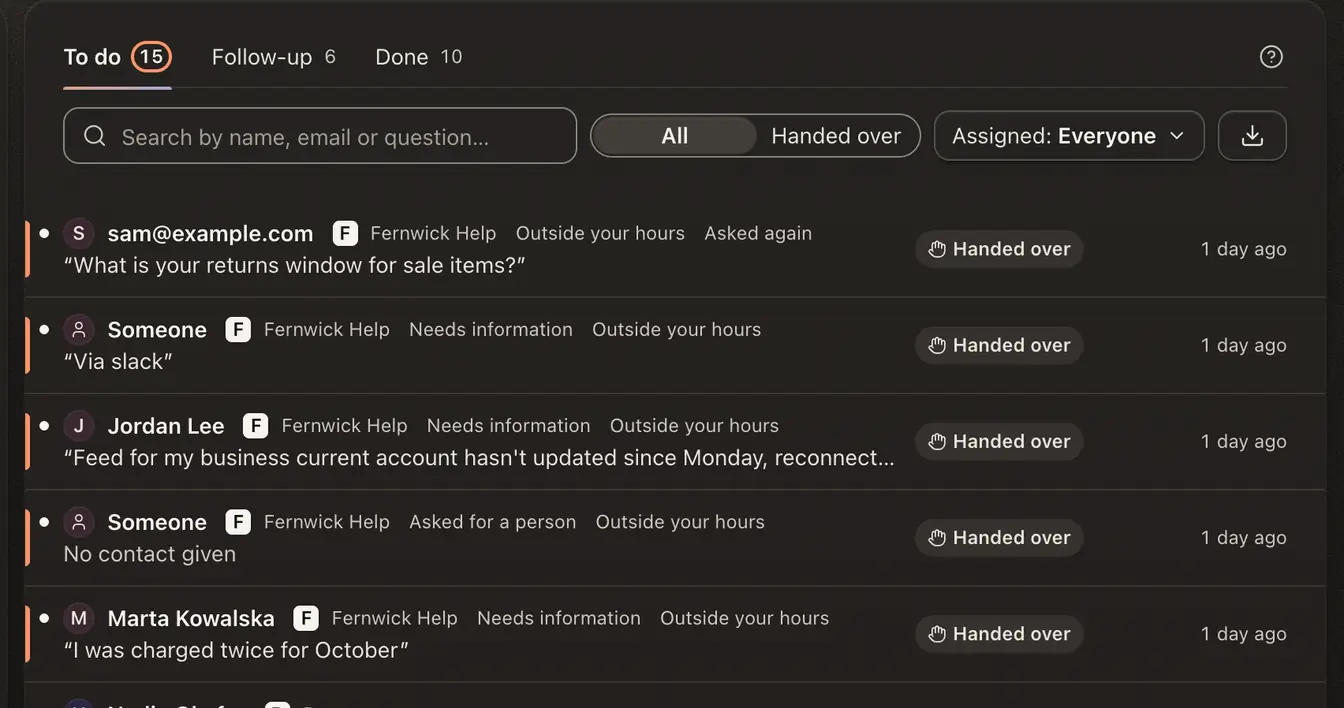Click the download export icon button
The width and height of the screenshot is (1344, 708).
click(x=1252, y=136)
